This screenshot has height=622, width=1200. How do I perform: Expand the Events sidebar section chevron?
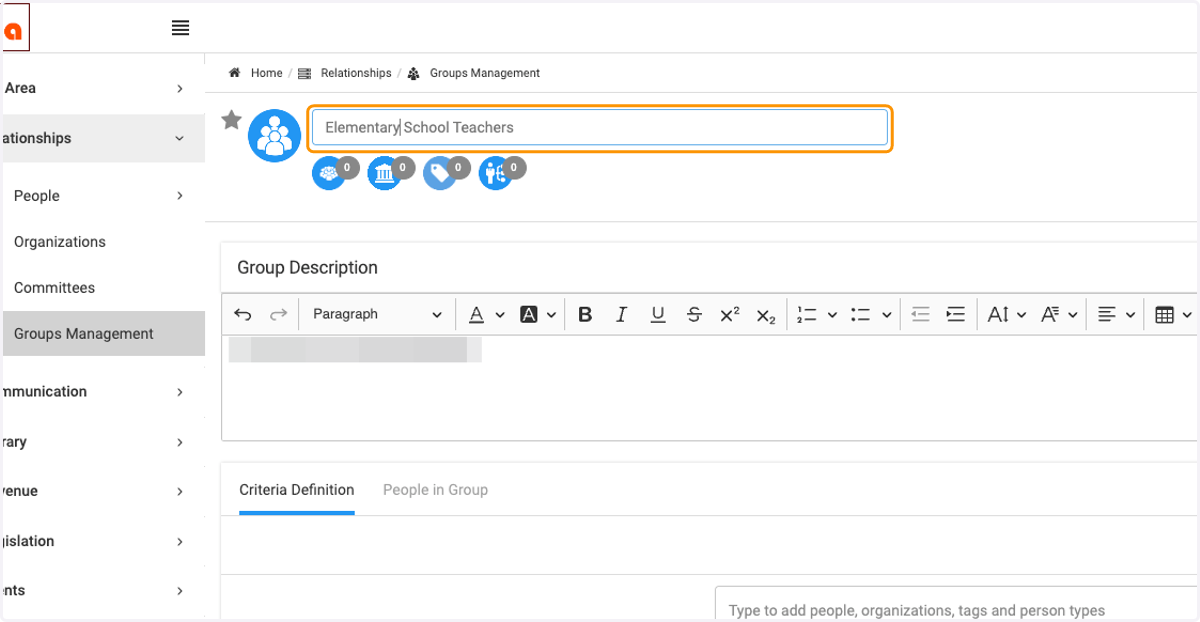180,591
